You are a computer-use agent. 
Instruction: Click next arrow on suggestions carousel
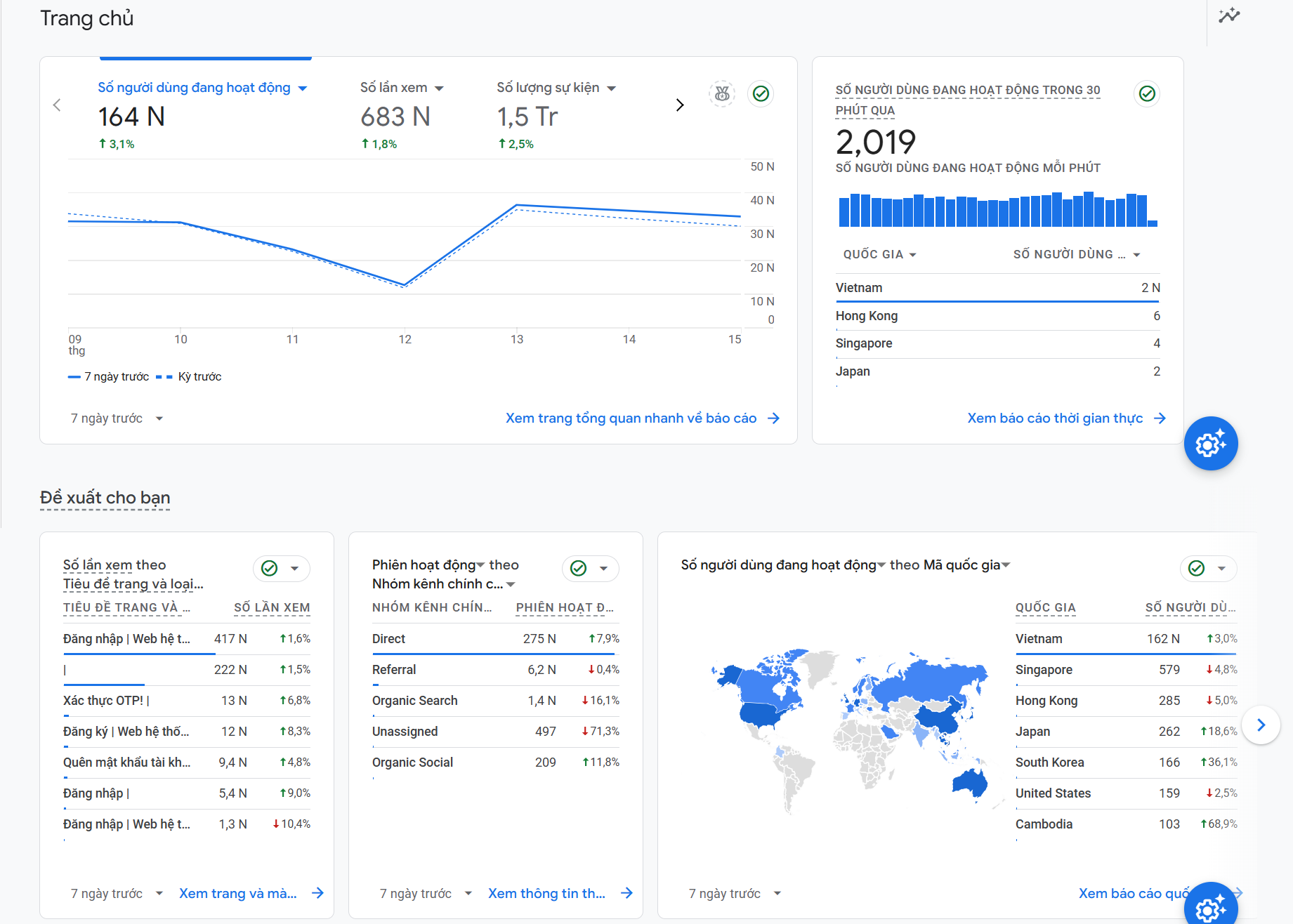click(1261, 725)
